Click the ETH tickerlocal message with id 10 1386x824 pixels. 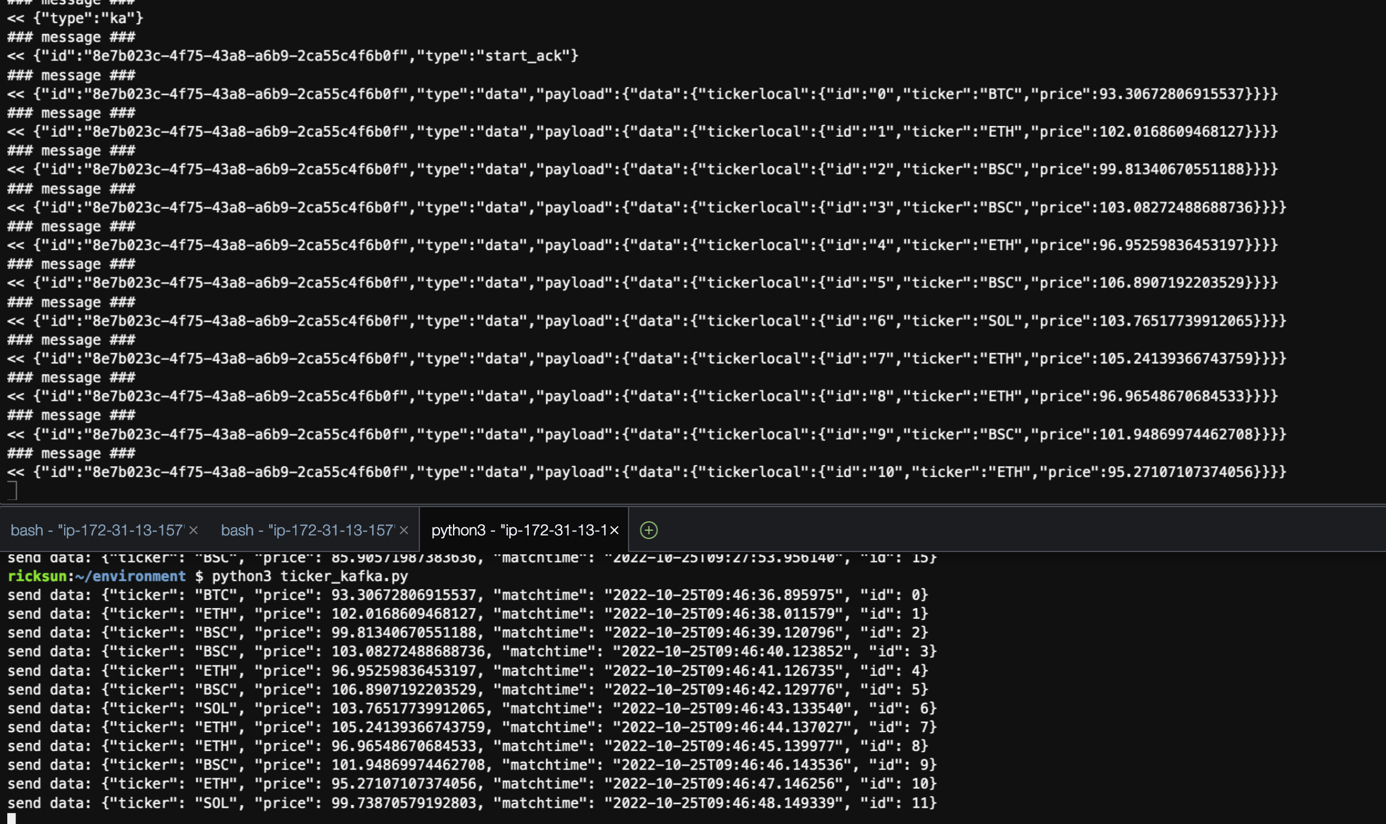coord(640,472)
